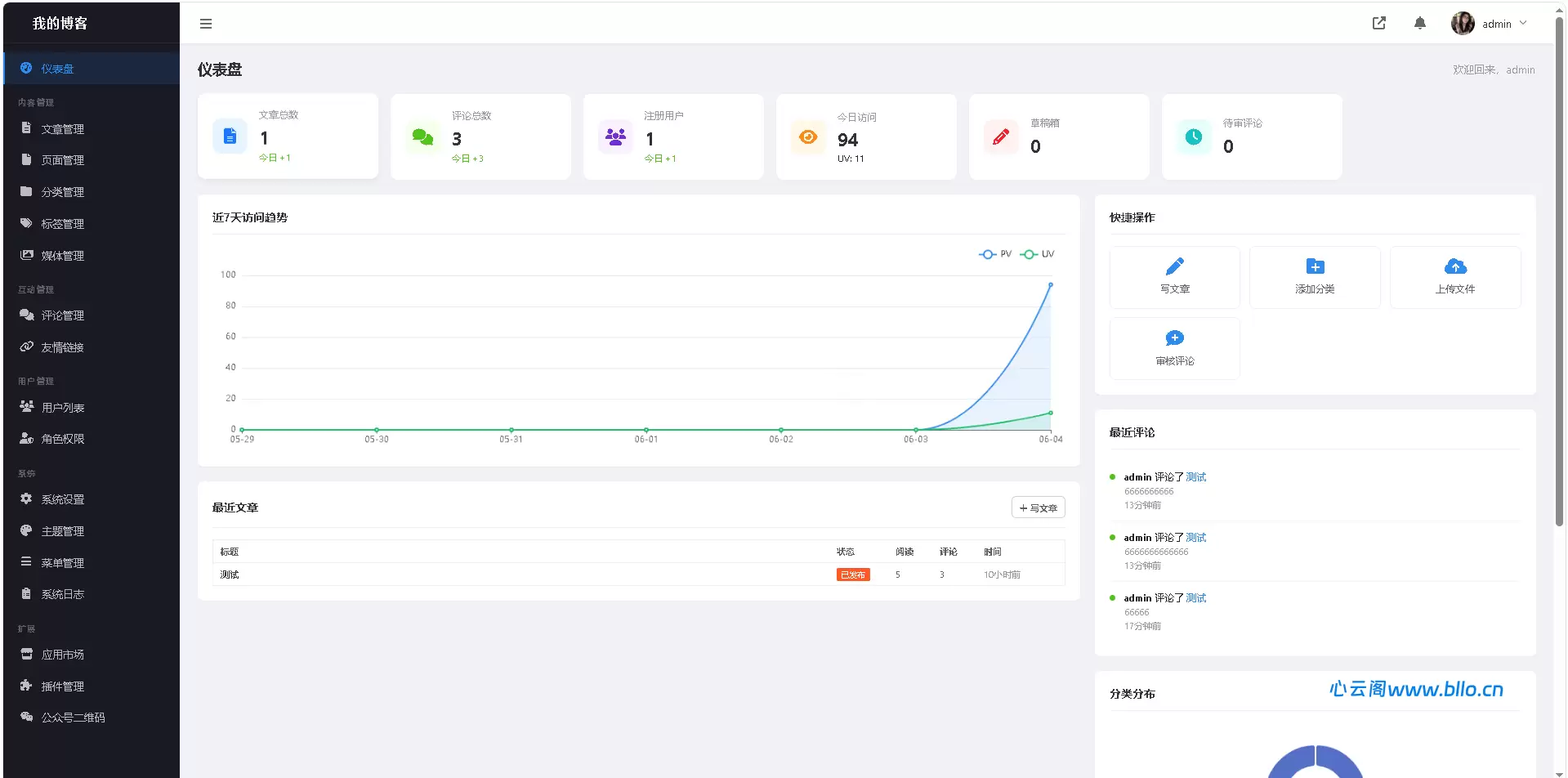This screenshot has width=1568, height=778.
Task: Open the 测试 link in first recent comment
Action: tap(1196, 477)
